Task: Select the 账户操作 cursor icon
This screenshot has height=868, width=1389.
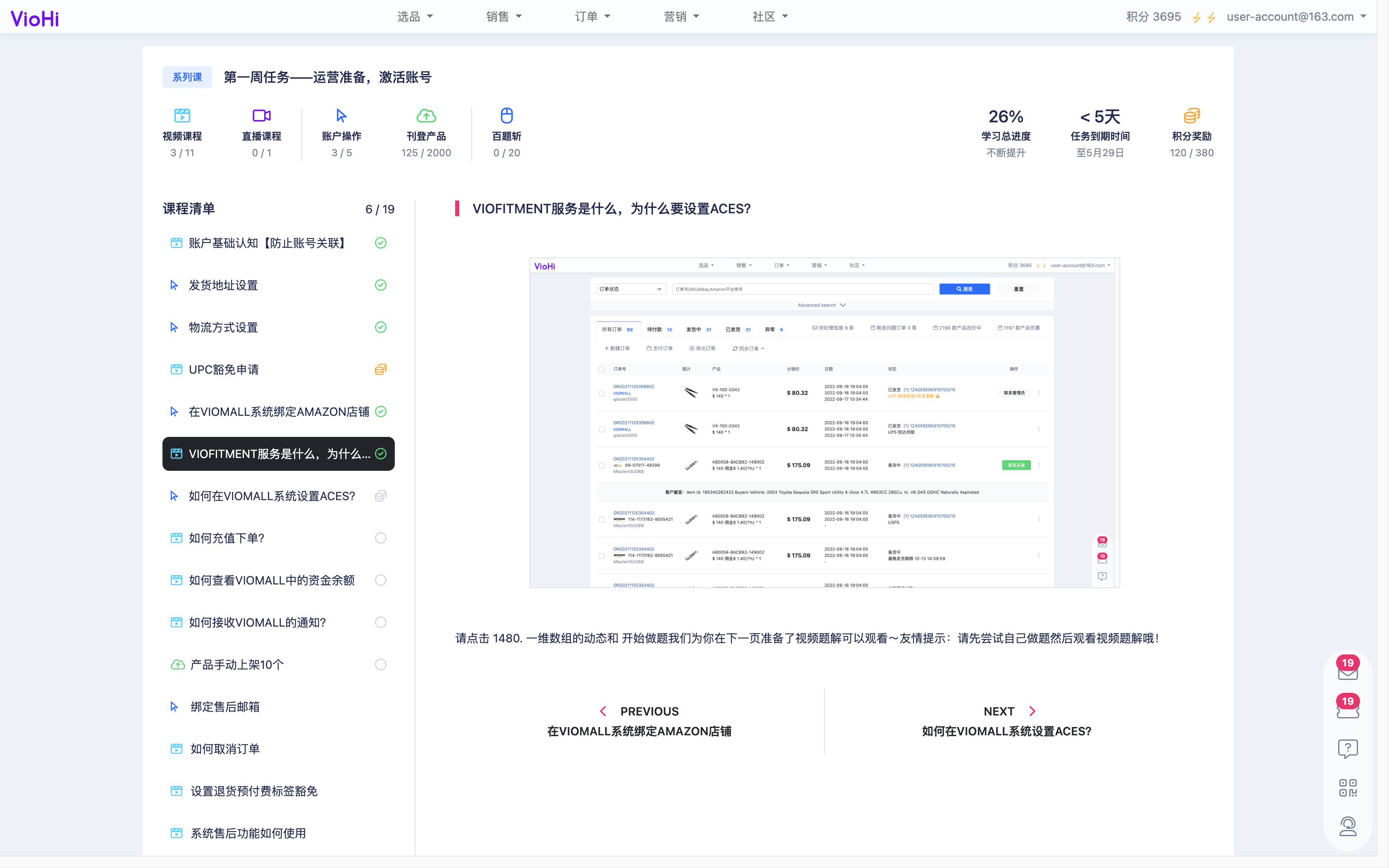Action: click(x=341, y=115)
